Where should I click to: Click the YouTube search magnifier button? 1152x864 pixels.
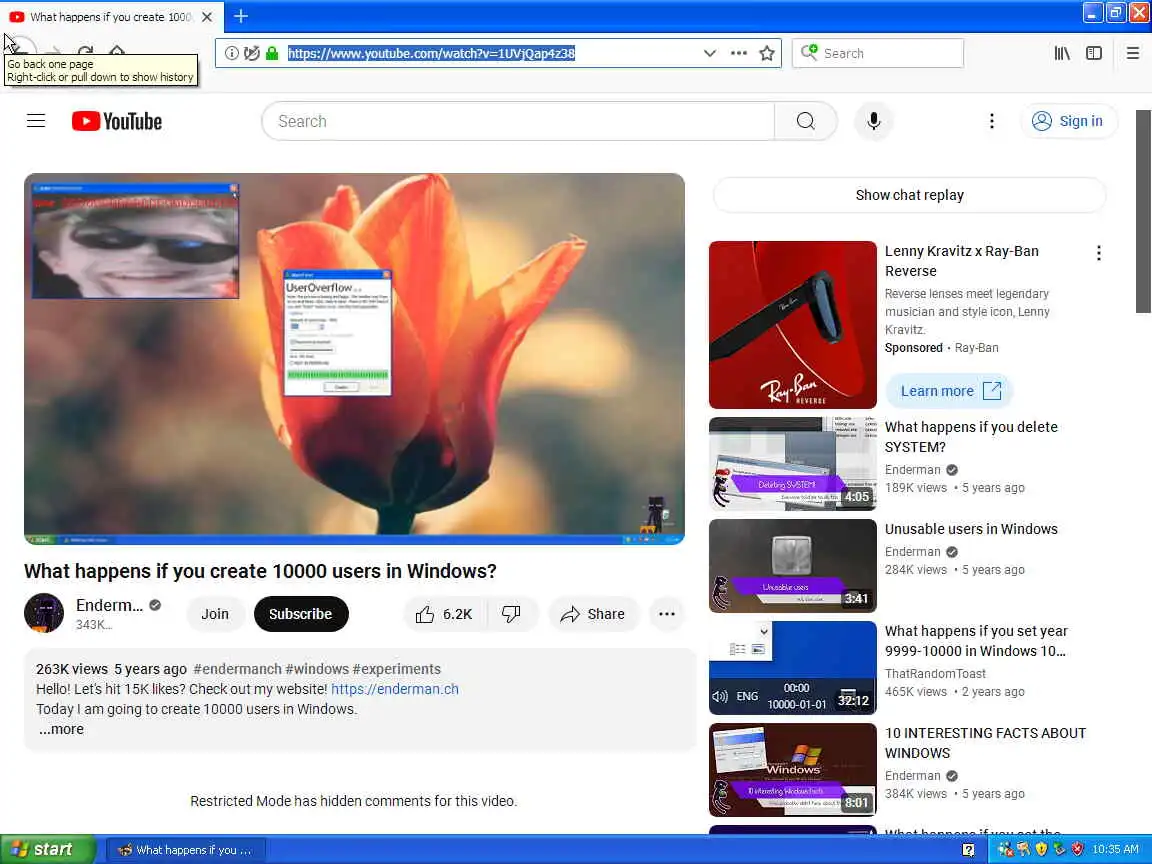click(x=805, y=121)
